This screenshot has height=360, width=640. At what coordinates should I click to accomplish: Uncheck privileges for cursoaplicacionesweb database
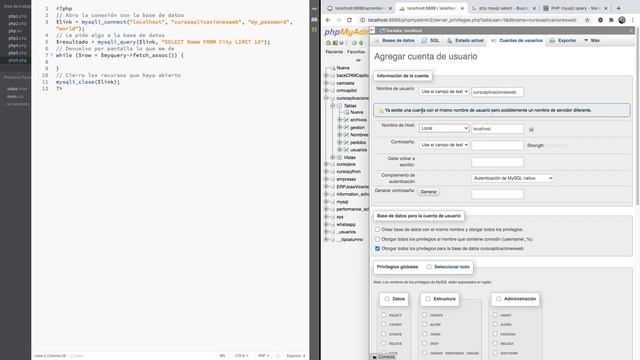pyautogui.click(x=378, y=249)
